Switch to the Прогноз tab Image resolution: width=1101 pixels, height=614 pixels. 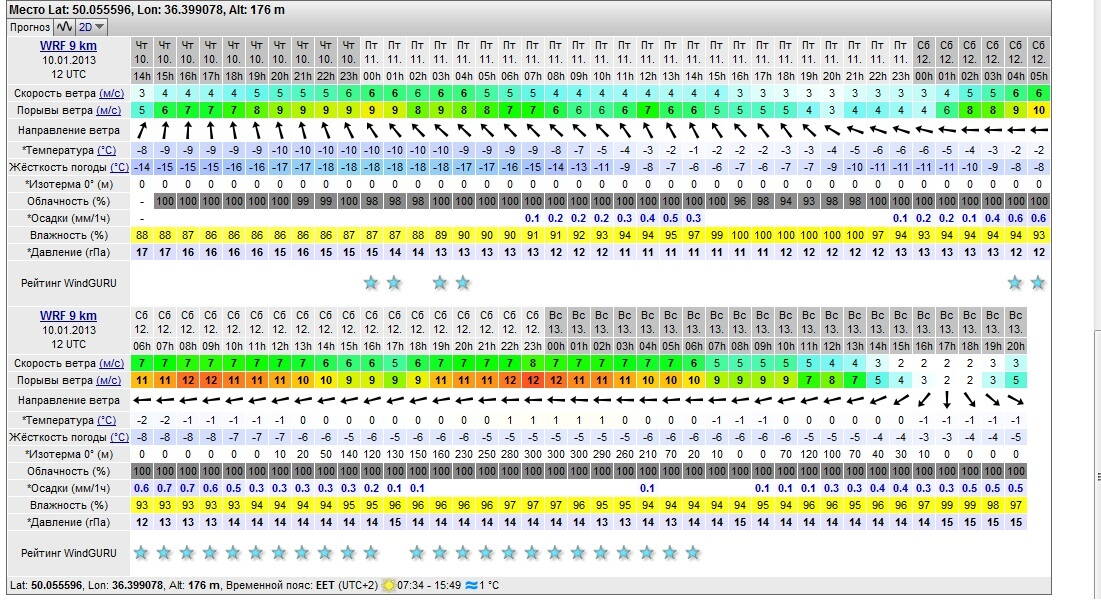point(29,26)
